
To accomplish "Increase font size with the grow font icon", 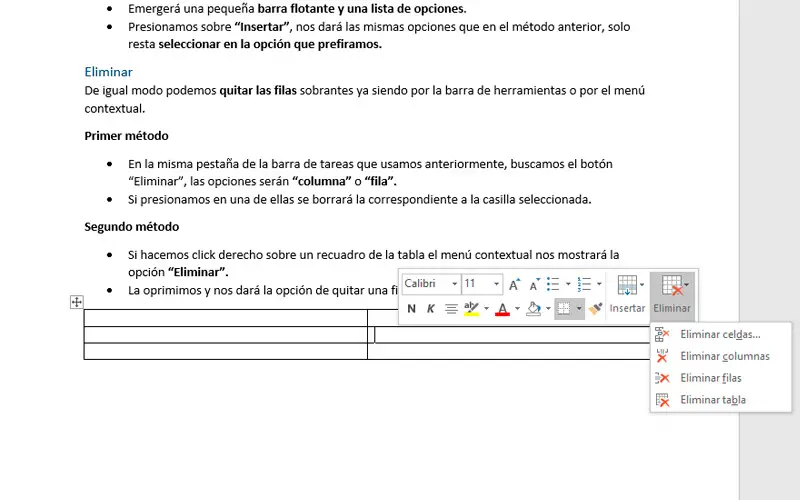I will pyautogui.click(x=514, y=284).
